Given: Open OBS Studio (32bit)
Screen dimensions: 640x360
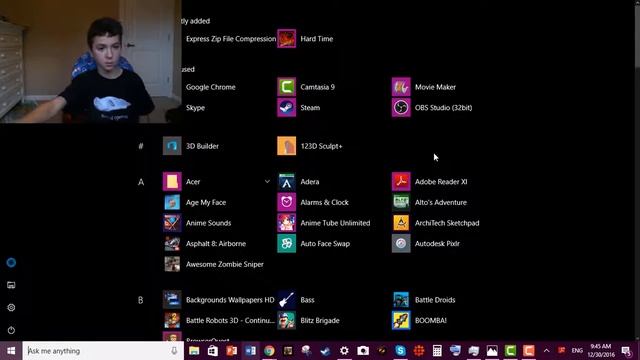Looking at the screenshot, I should [x=432, y=108].
